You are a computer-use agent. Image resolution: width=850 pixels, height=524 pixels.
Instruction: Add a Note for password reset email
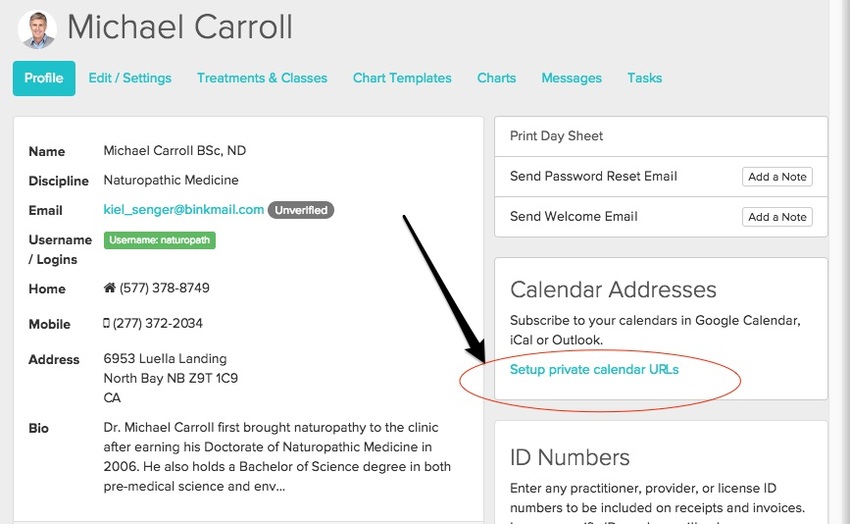(x=777, y=177)
